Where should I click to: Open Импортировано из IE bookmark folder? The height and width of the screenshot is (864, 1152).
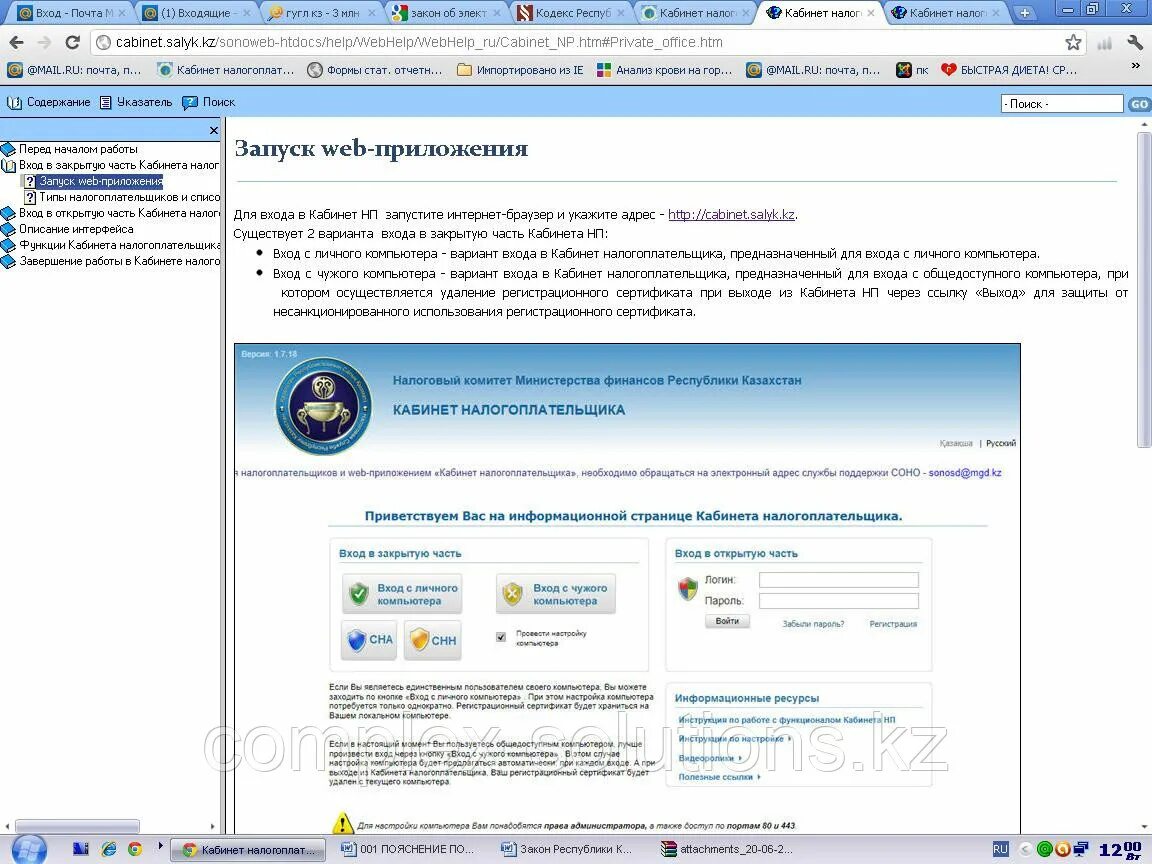(x=520, y=71)
